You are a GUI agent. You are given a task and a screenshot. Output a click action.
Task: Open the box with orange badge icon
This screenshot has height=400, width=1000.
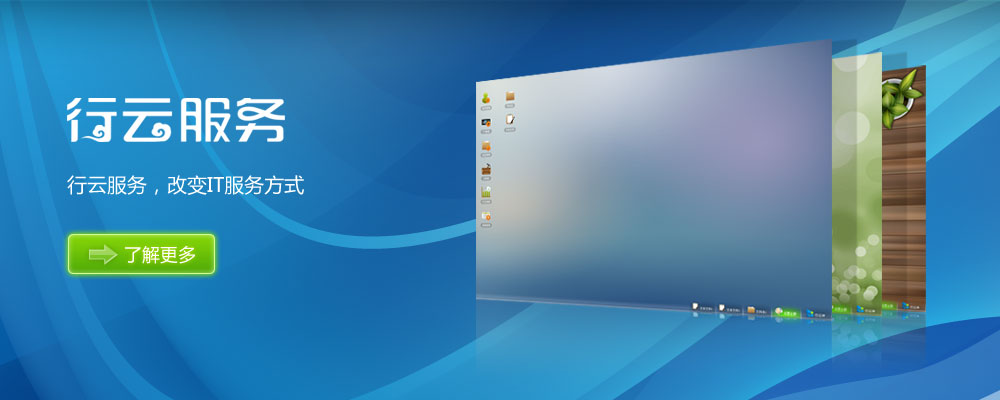click(x=486, y=146)
